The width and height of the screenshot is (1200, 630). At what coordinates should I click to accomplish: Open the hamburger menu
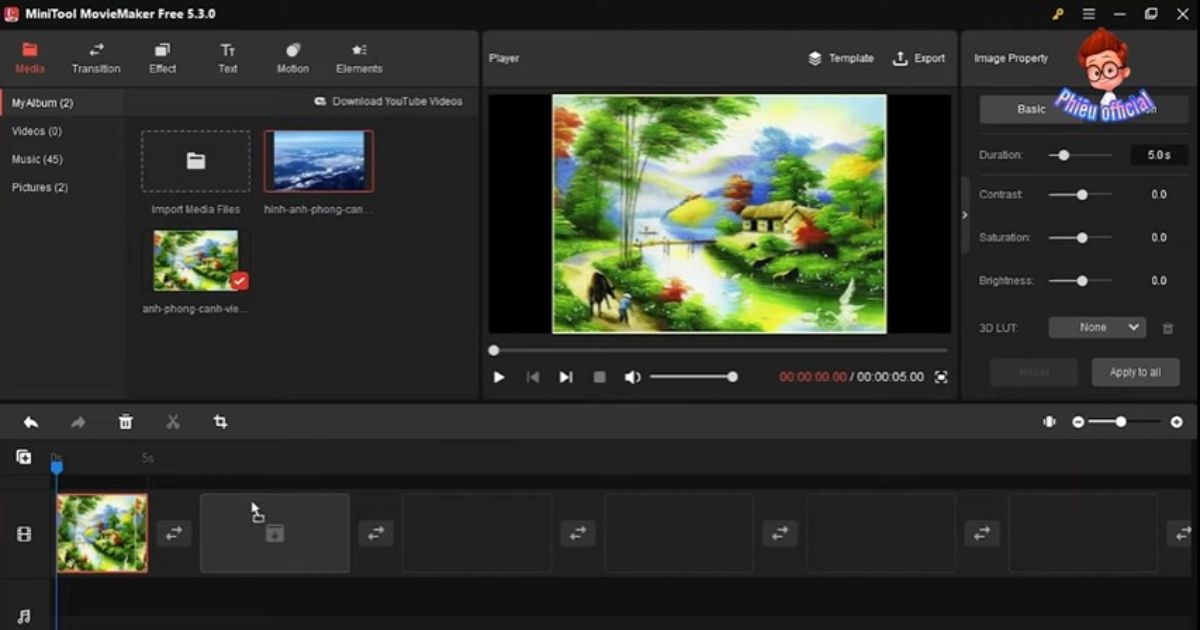click(x=1089, y=13)
